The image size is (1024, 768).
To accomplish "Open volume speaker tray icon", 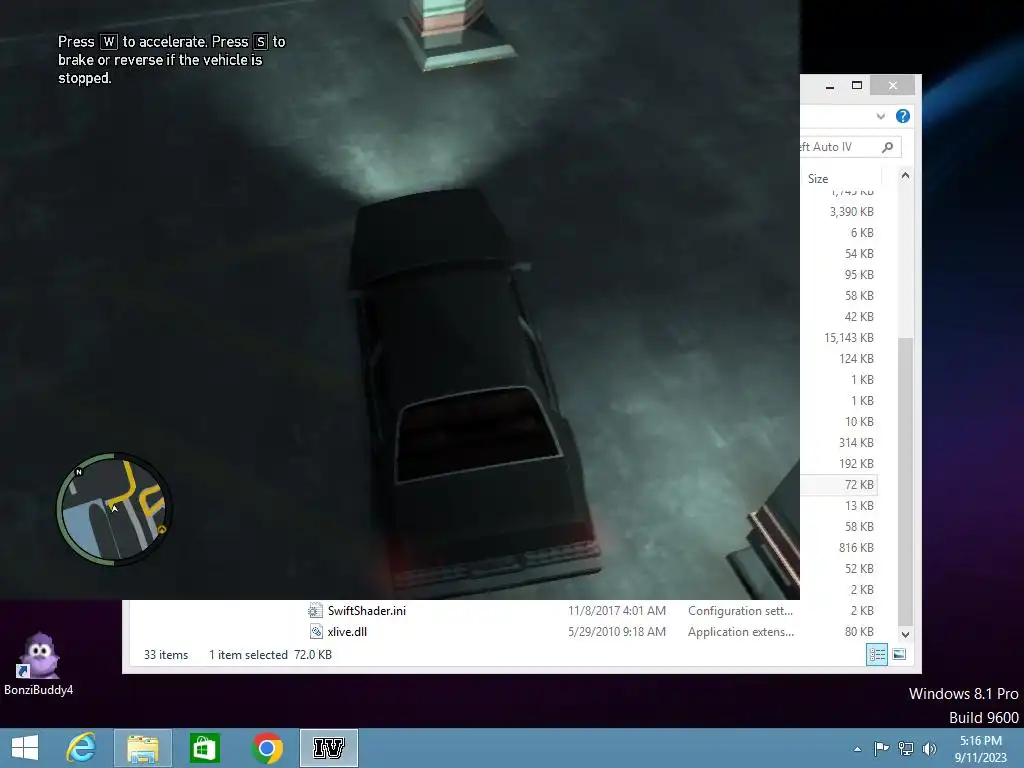I will coord(929,748).
